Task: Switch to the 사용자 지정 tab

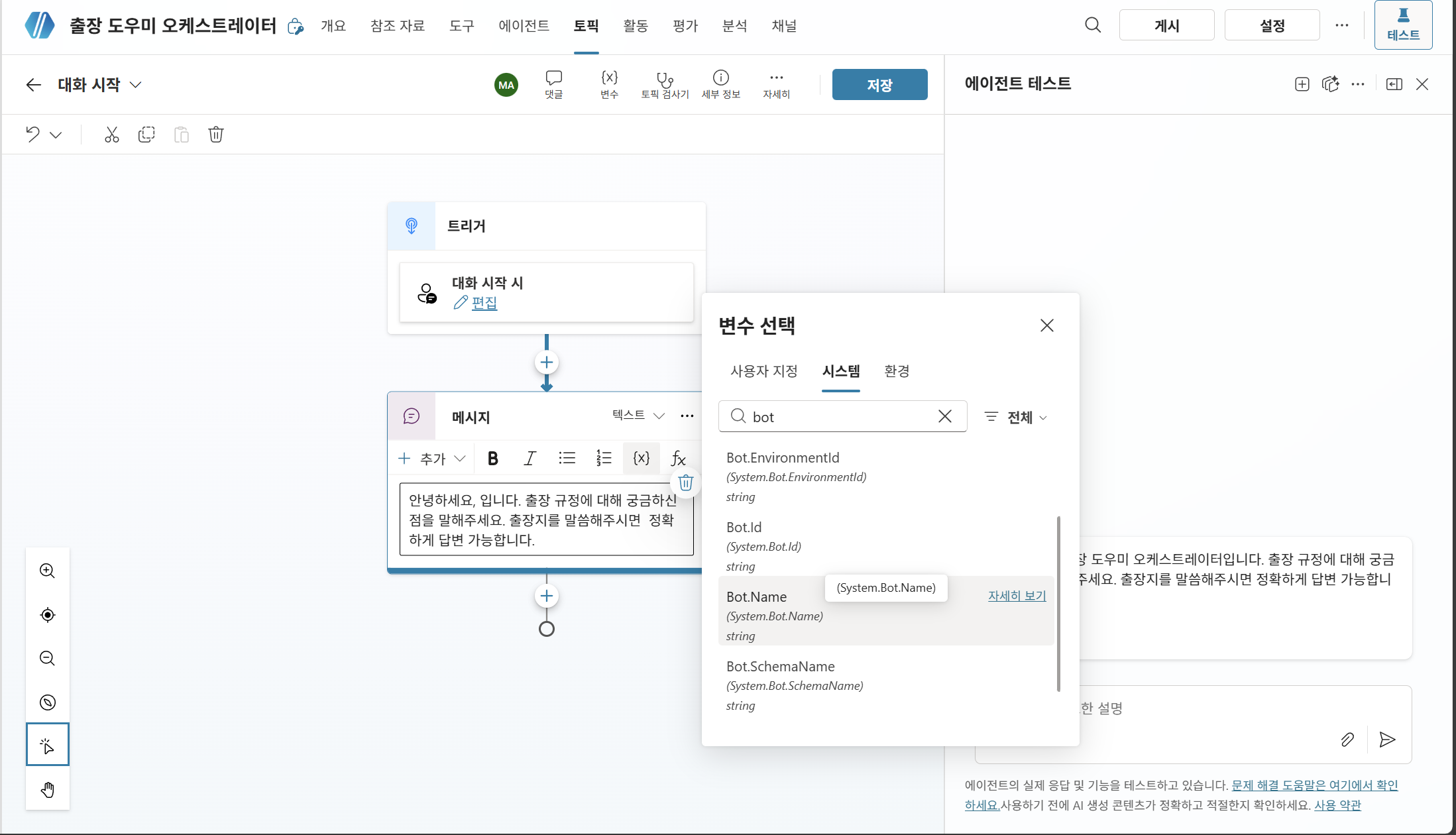Action: tap(763, 371)
